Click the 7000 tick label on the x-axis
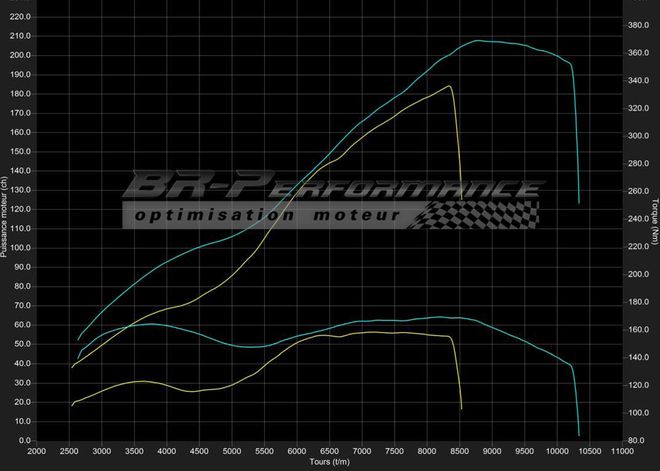This screenshot has width=660, height=471. pyautogui.click(x=362, y=452)
